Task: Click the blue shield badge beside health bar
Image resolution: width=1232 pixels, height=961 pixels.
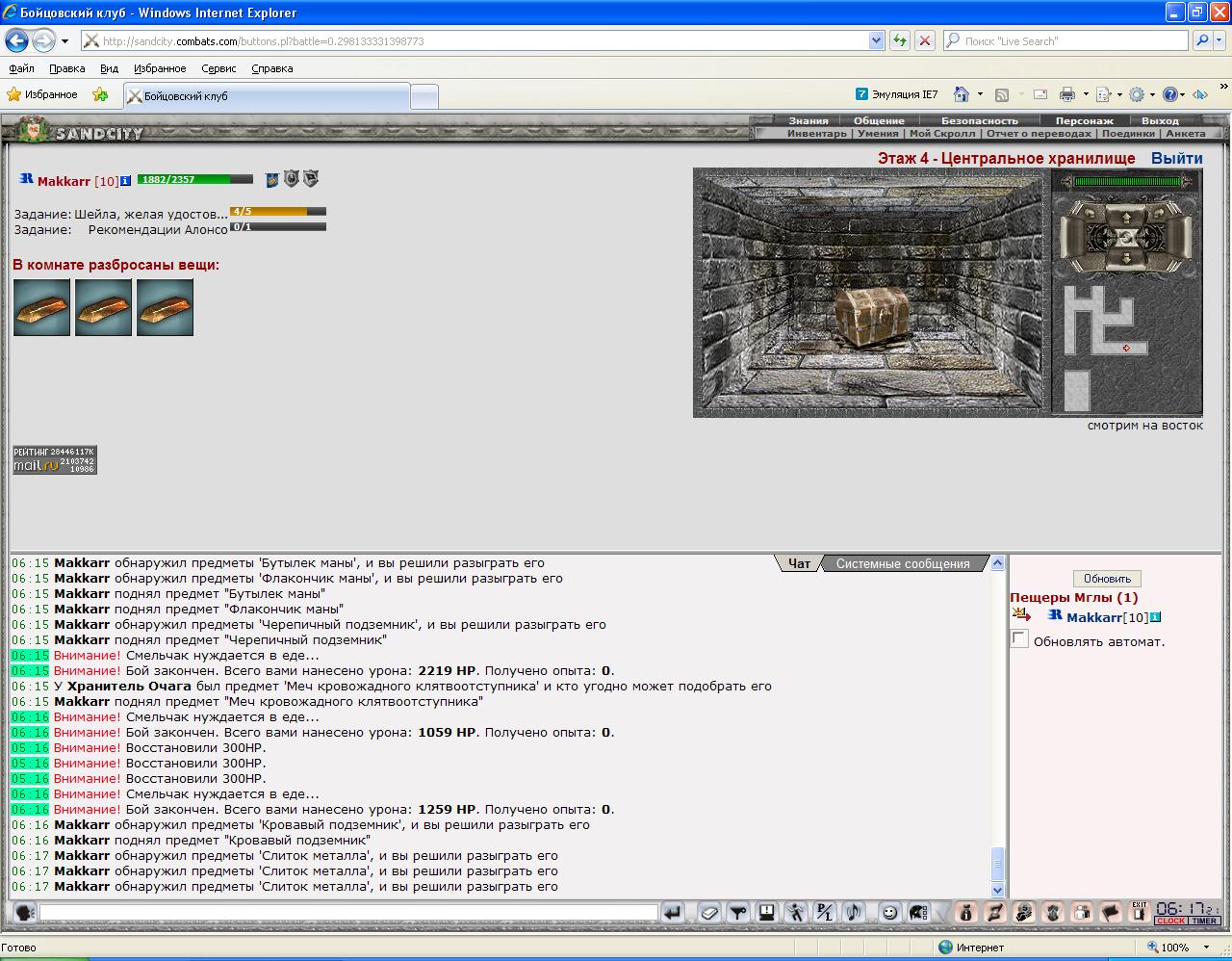Action: pyautogui.click(x=272, y=179)
